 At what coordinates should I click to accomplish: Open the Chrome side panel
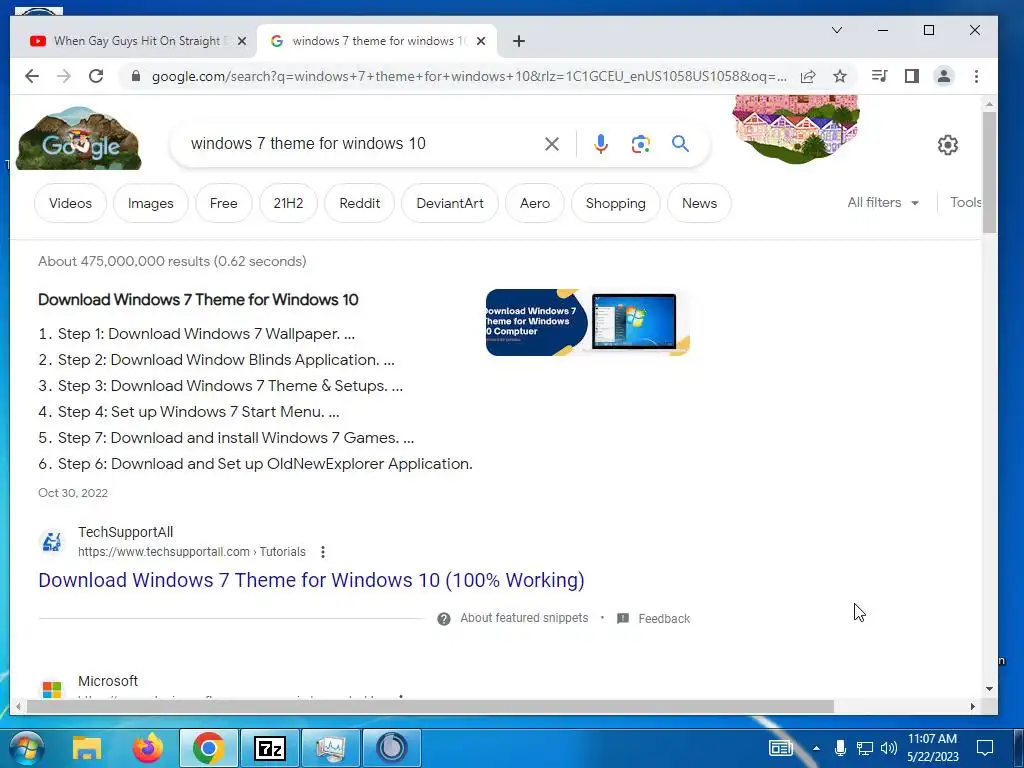[912, 76]
